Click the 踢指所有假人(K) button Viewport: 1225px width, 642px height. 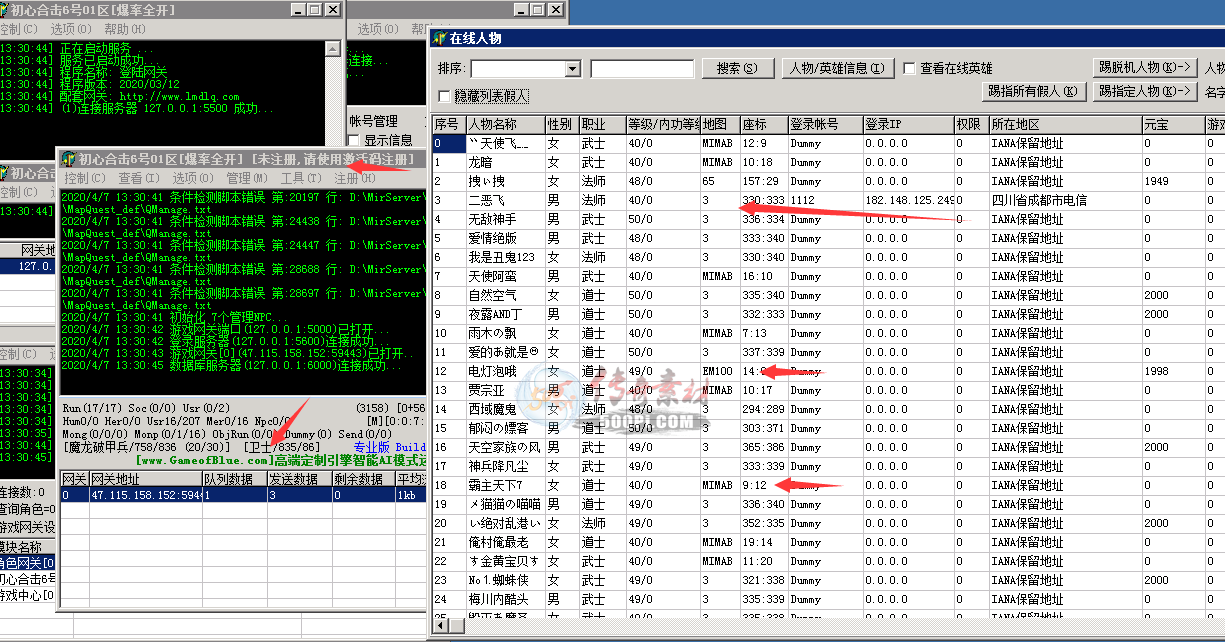point(1033,91)
